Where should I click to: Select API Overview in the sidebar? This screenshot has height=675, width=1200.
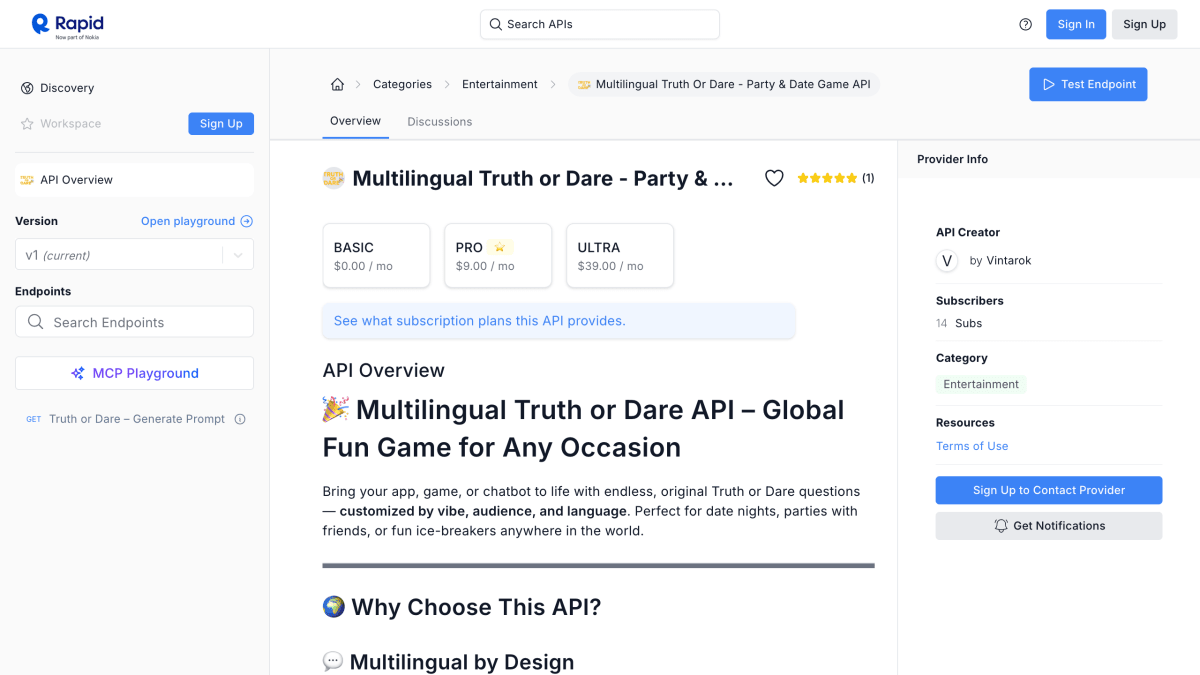(x=134, y=180)
